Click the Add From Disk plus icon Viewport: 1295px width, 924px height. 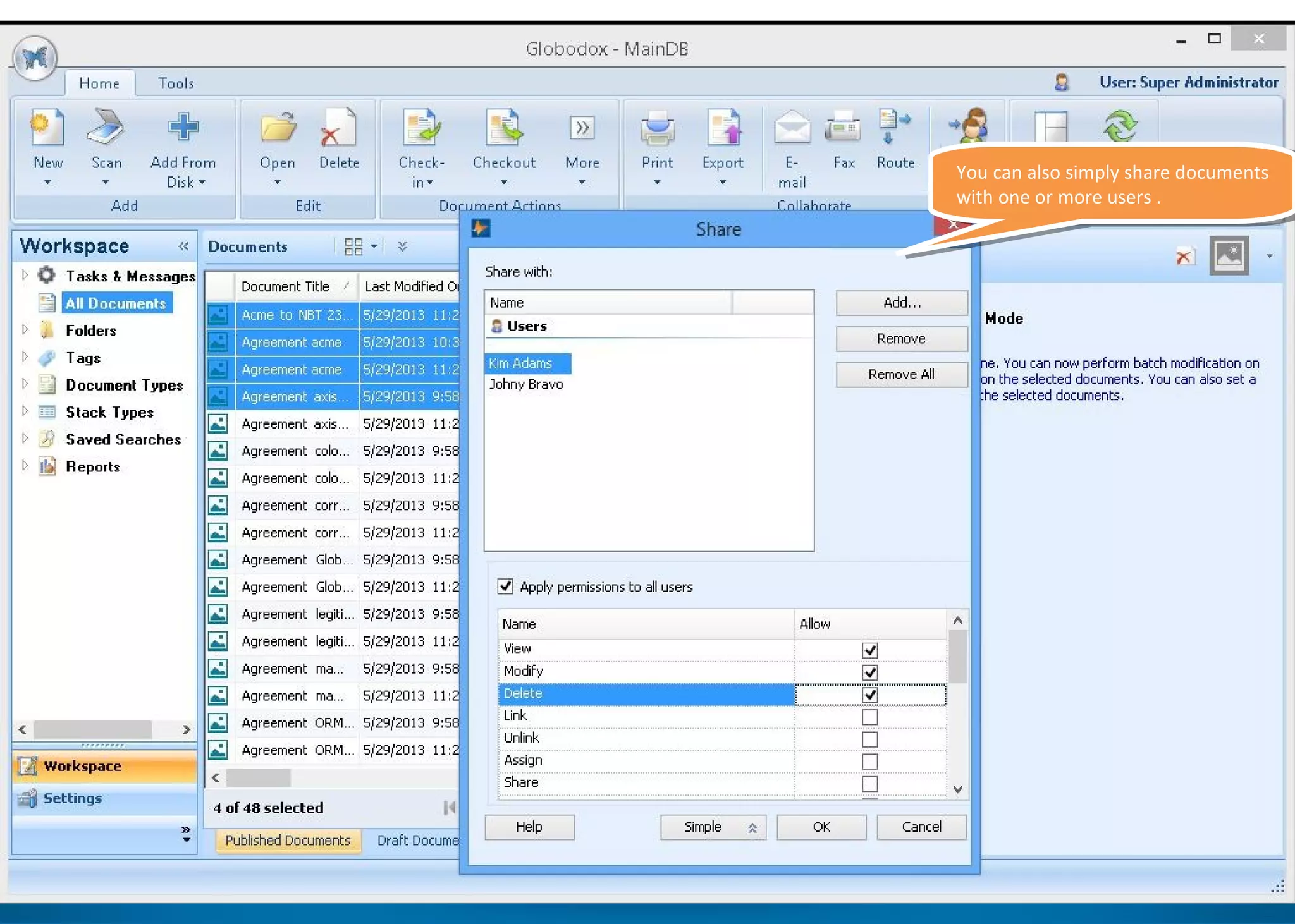click(x=183, y=128)
